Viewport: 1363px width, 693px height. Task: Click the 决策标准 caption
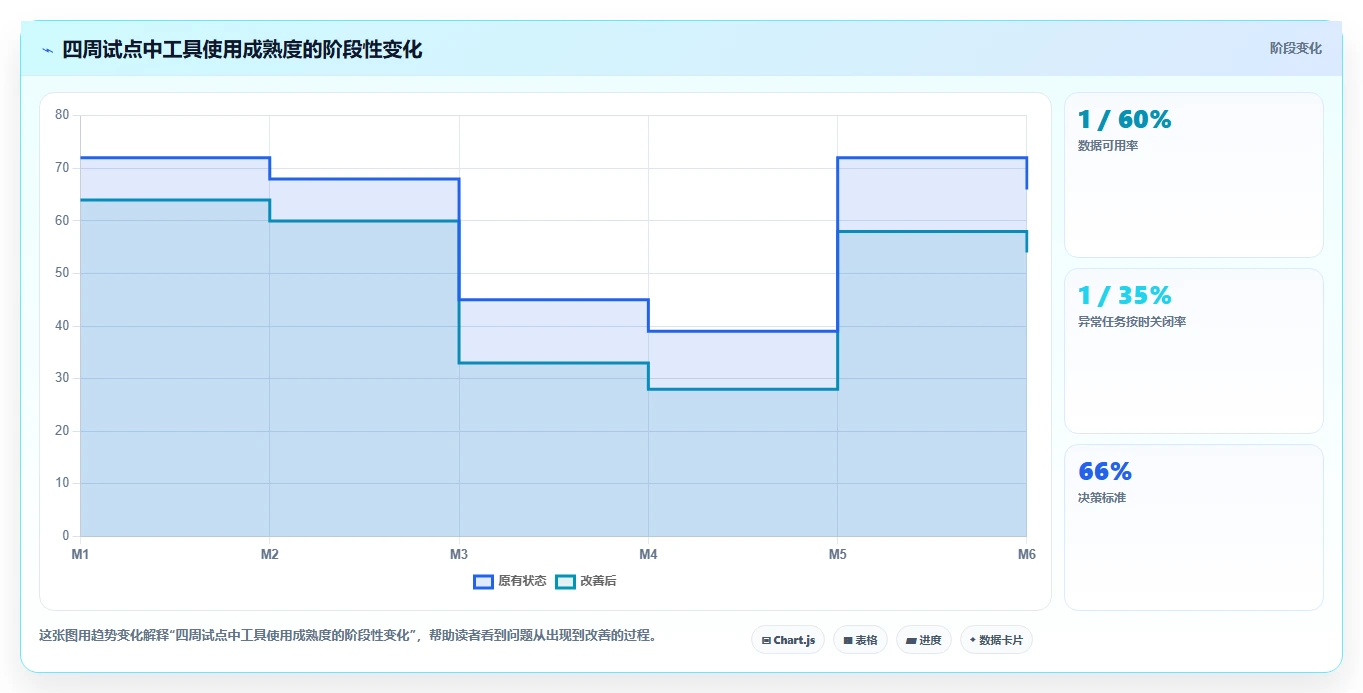coord(1102,497)
